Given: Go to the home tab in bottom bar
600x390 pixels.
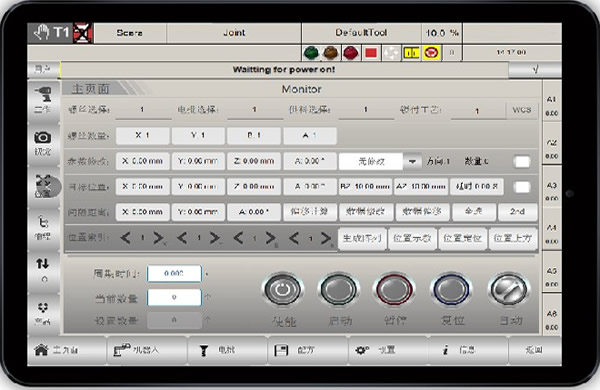Looking at the screenshot, I should (67, 350).
